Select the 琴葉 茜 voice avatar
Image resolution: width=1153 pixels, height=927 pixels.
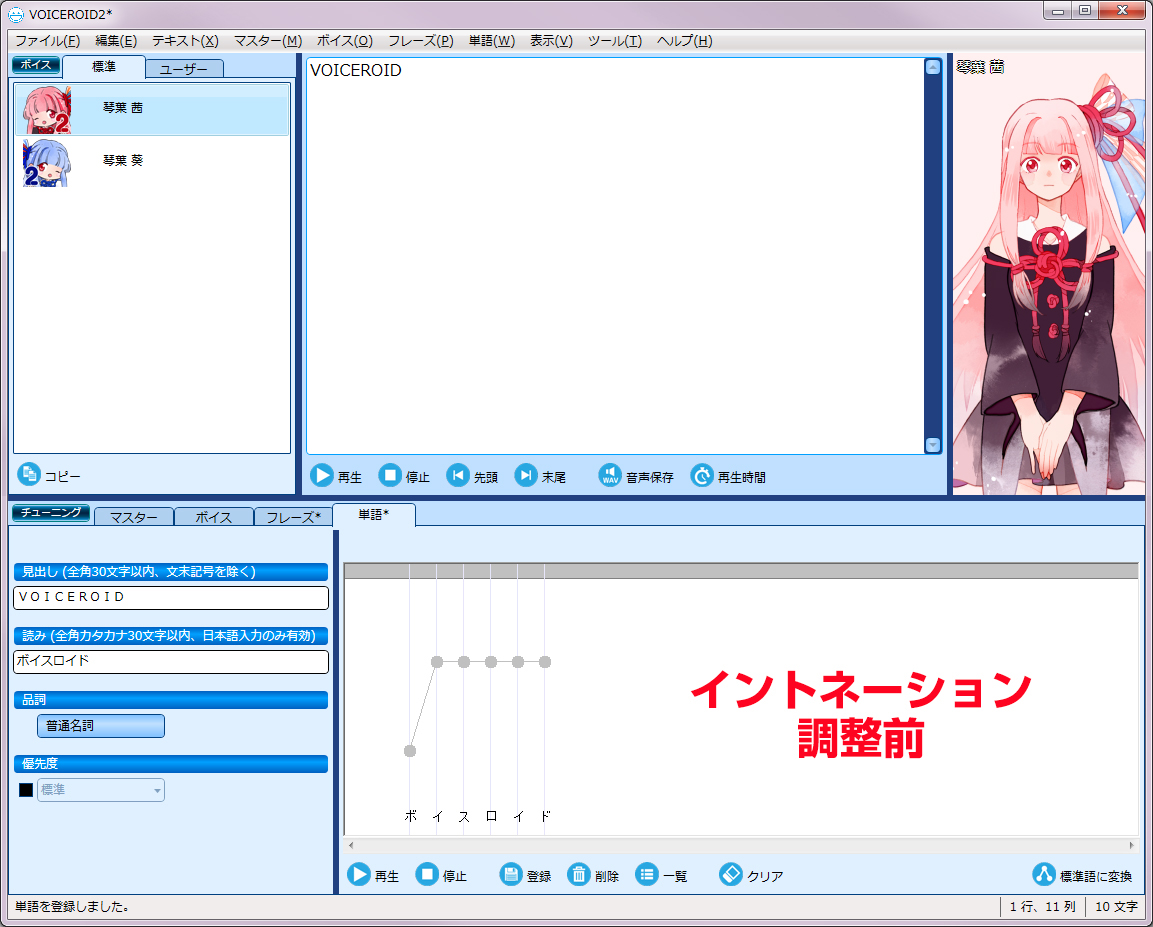(x=47, y=110)
